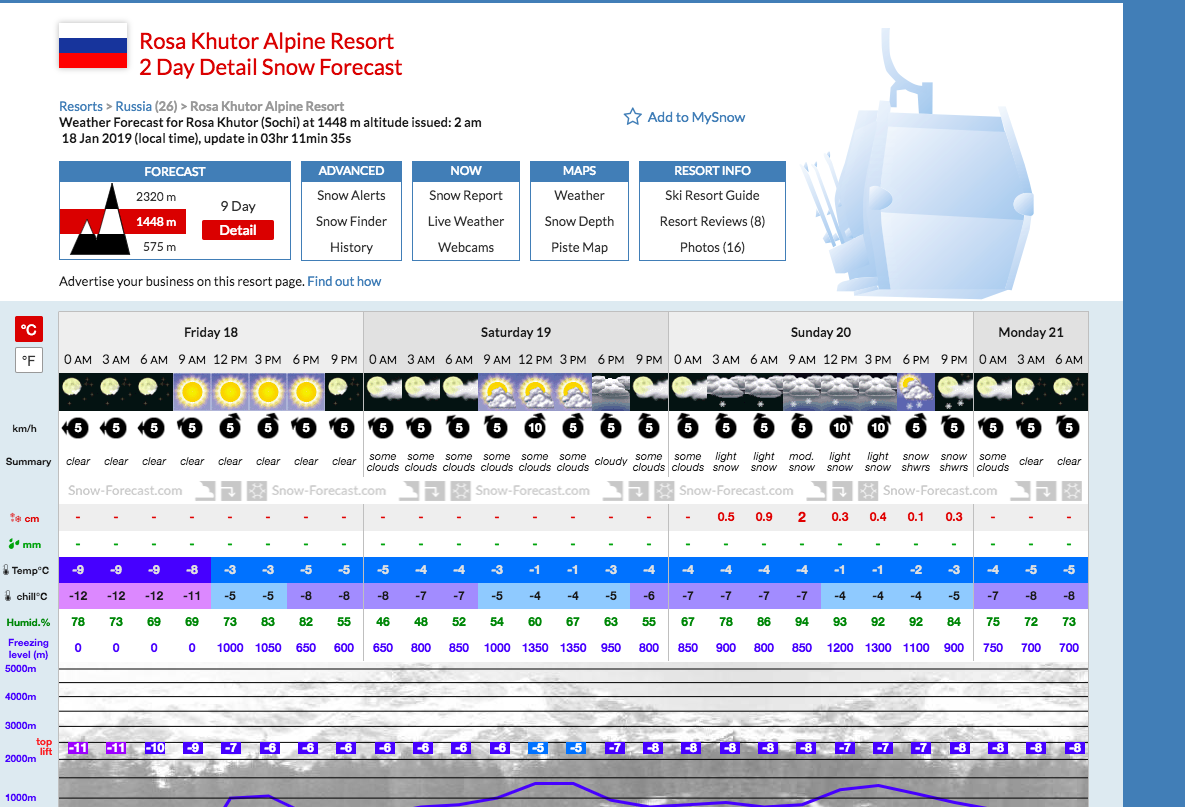The width and height of the screenshot is (1185, 807).
Task: Switch temperature units to Celsius
Action: (x=29, y=329)
